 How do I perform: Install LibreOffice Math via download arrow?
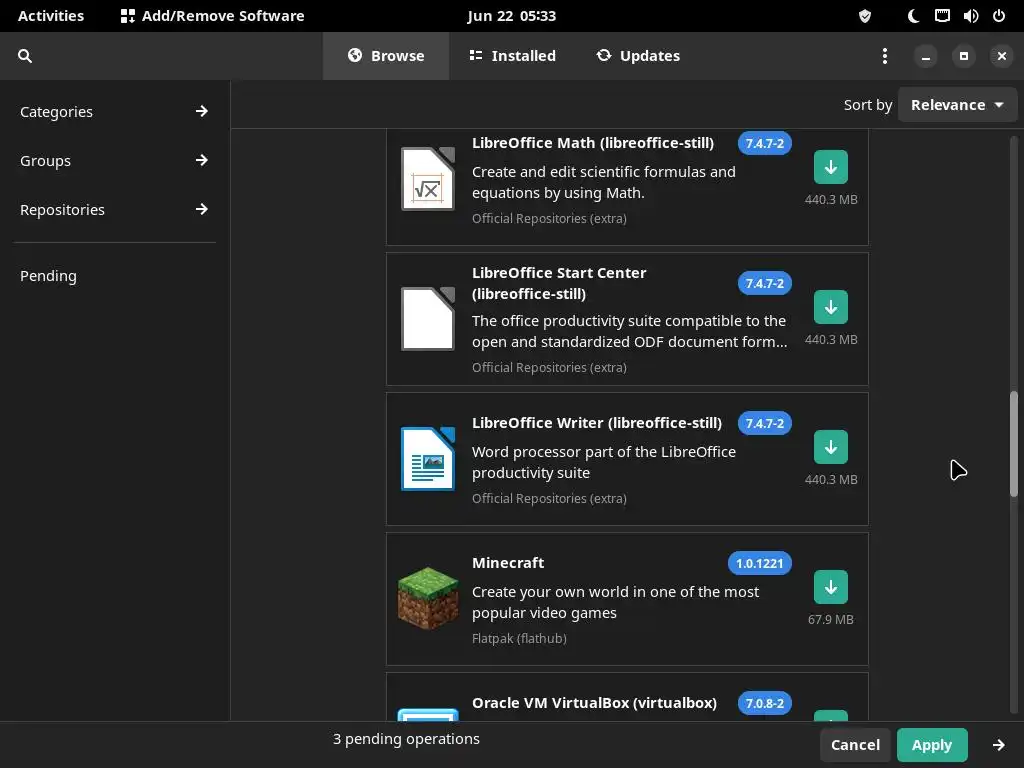(x=831, y=167)
